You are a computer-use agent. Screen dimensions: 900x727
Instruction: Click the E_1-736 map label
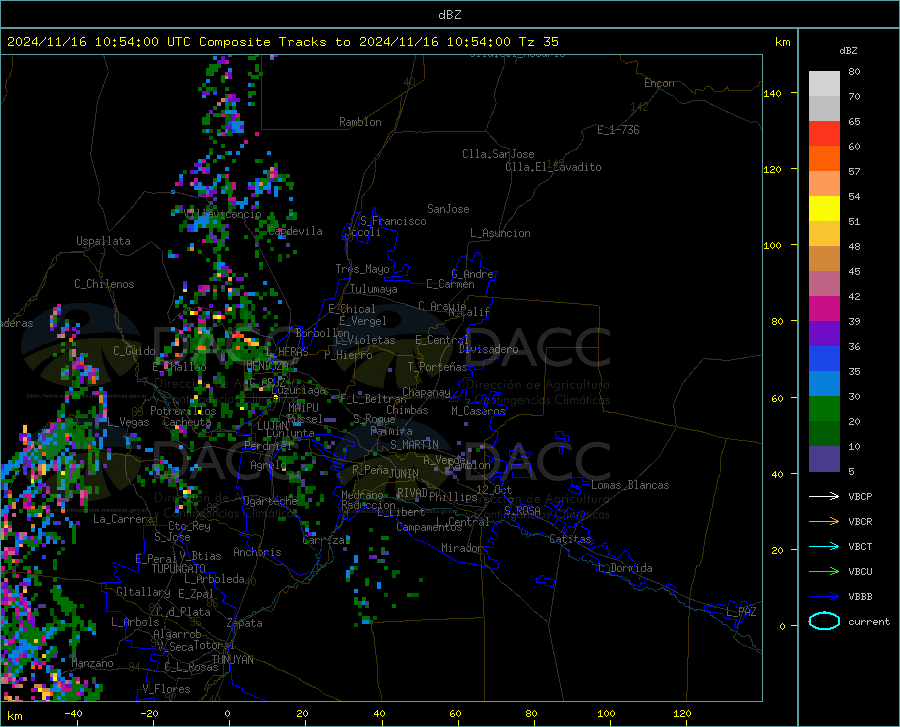(618, 130)
